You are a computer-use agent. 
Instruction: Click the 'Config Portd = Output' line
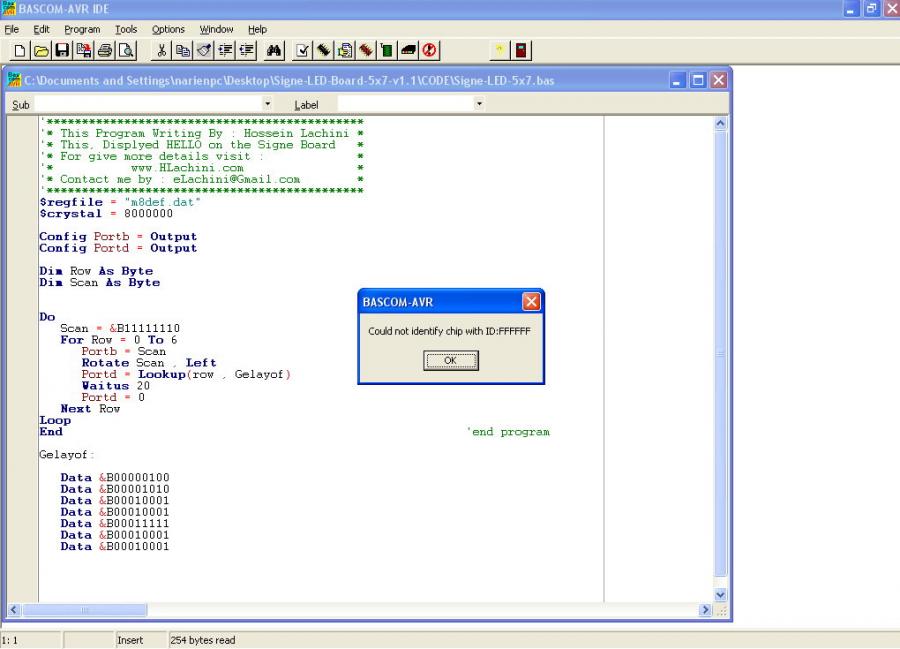click(118, 248)
